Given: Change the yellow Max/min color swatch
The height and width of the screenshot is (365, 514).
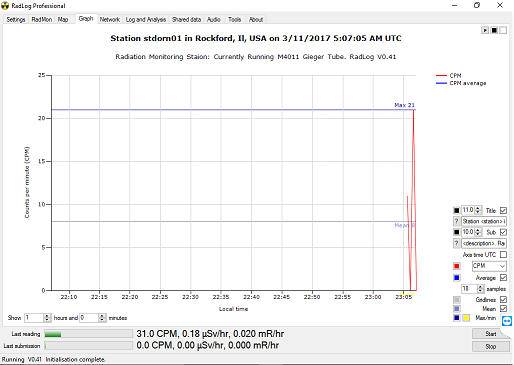Looking at the screenshot, I should point(466,318).
